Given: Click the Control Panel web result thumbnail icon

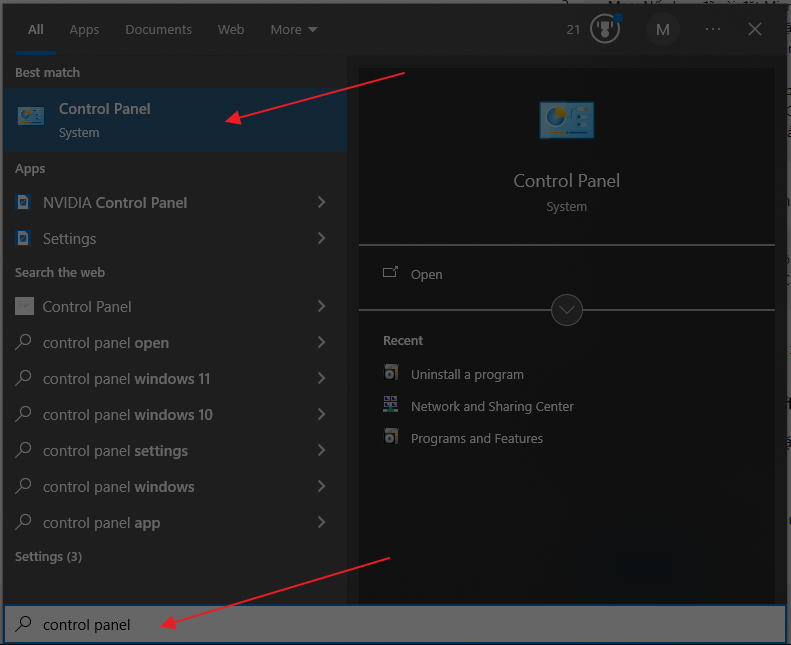Looking at the screenshot, I should point(24,306).
